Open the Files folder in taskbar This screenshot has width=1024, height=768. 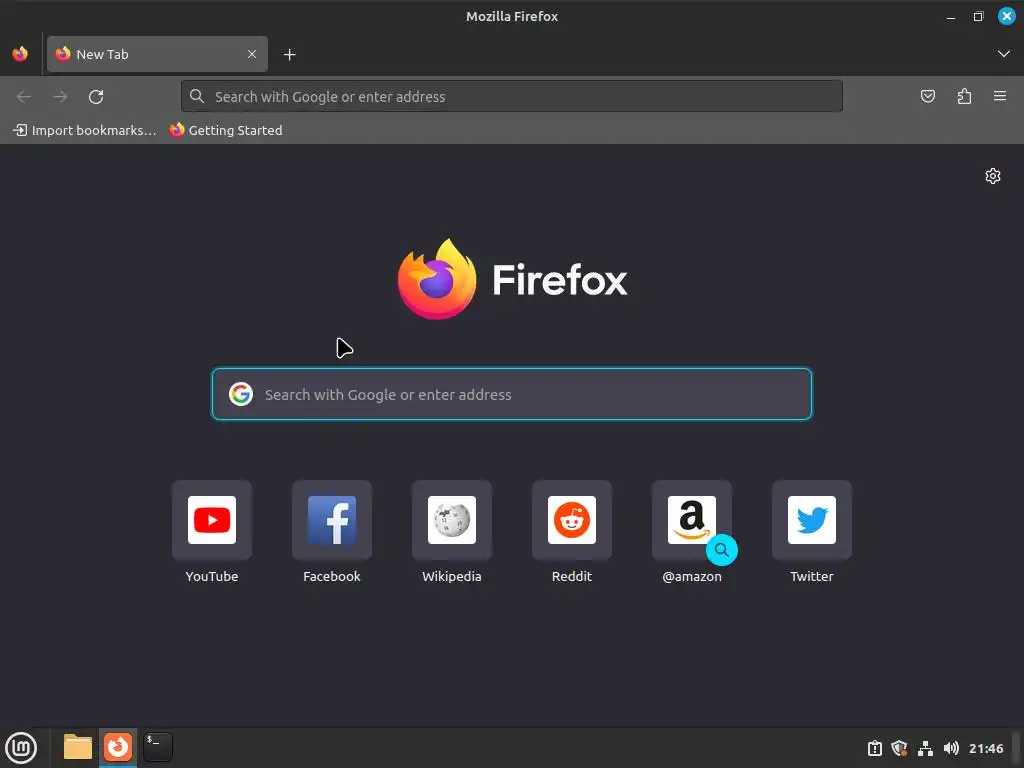click(78, 747)
